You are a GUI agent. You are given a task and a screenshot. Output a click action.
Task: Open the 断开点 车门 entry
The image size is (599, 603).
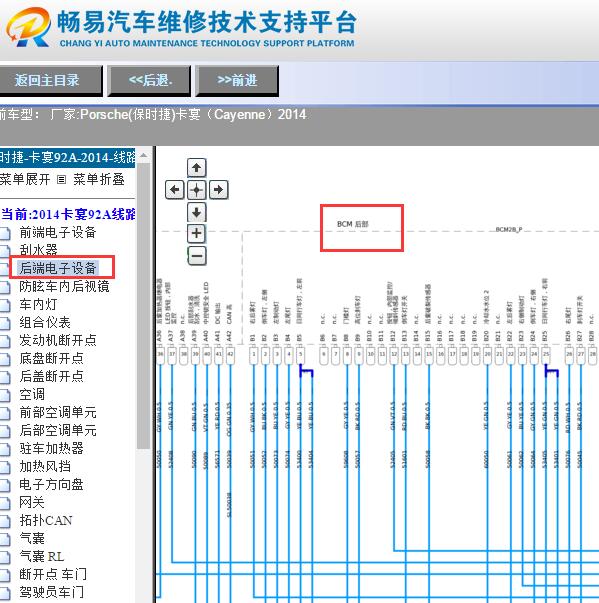[x=53, y=575]
